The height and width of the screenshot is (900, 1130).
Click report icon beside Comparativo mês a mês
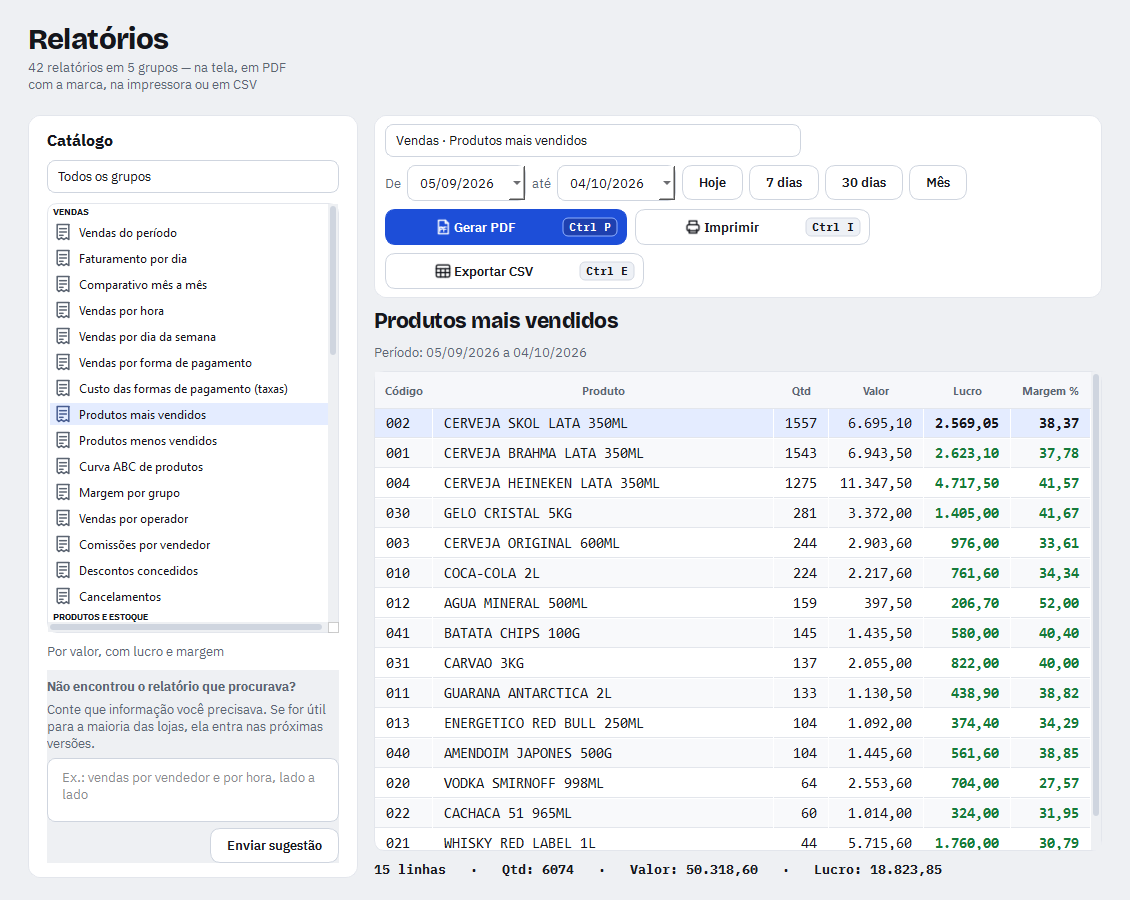tap(63, 285)
